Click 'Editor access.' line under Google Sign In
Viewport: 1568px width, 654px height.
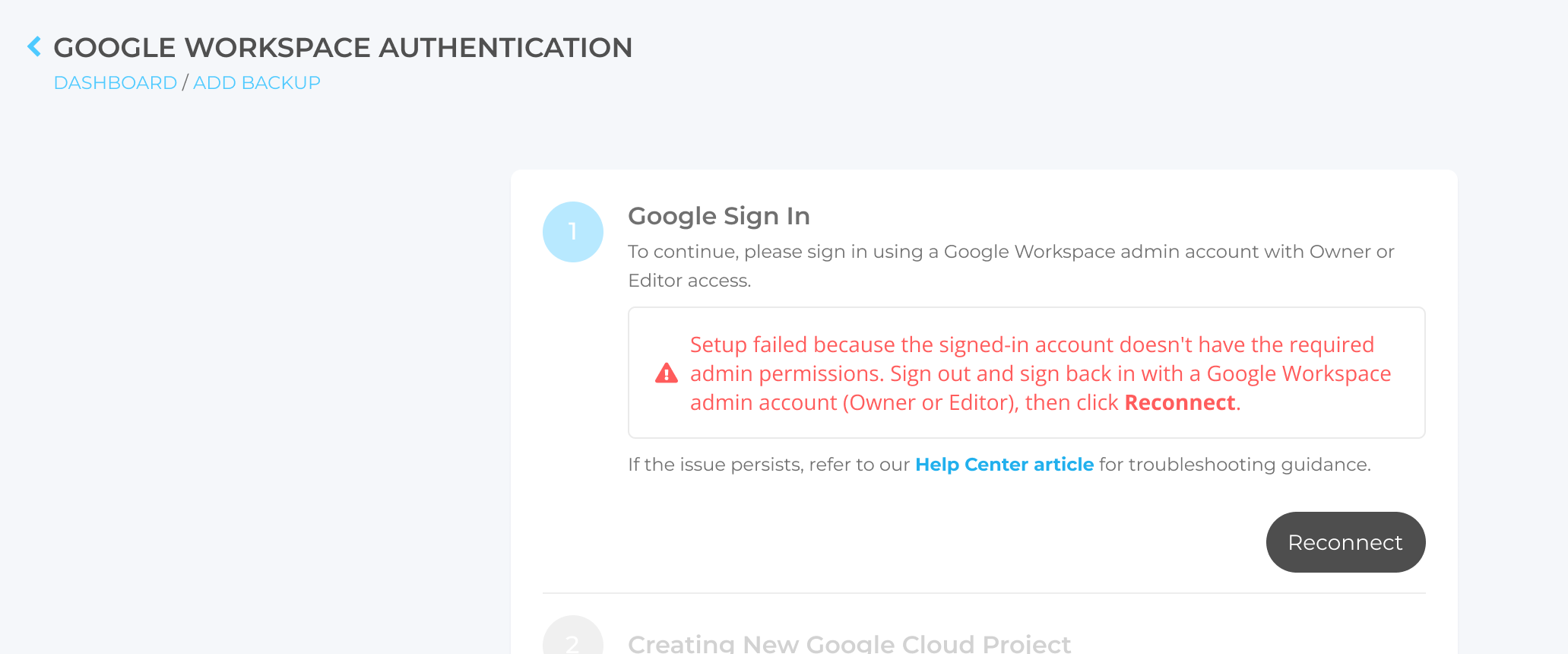(x=689, y=281)
